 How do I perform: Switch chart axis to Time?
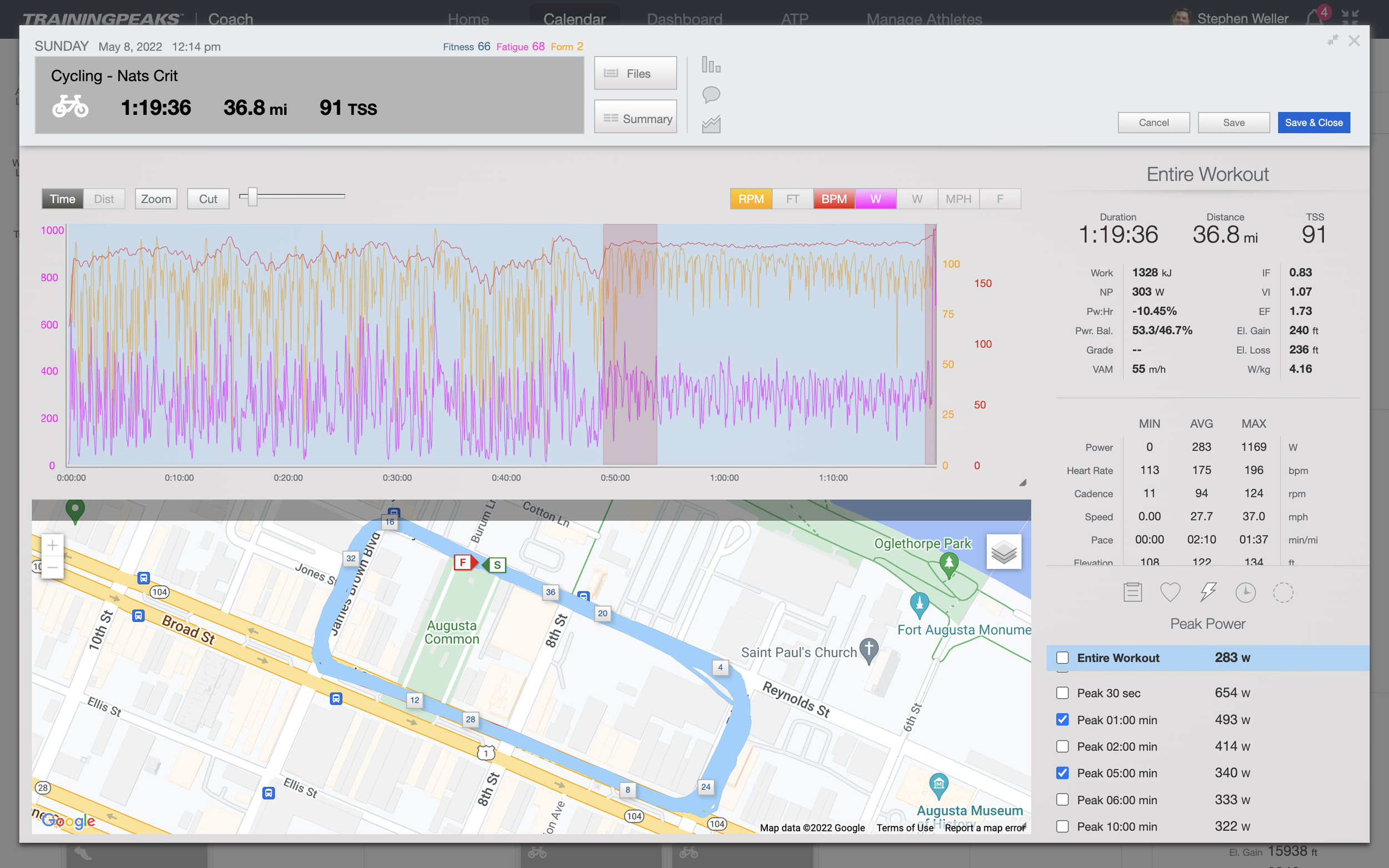pyautogui.click(x=62, y=199)
